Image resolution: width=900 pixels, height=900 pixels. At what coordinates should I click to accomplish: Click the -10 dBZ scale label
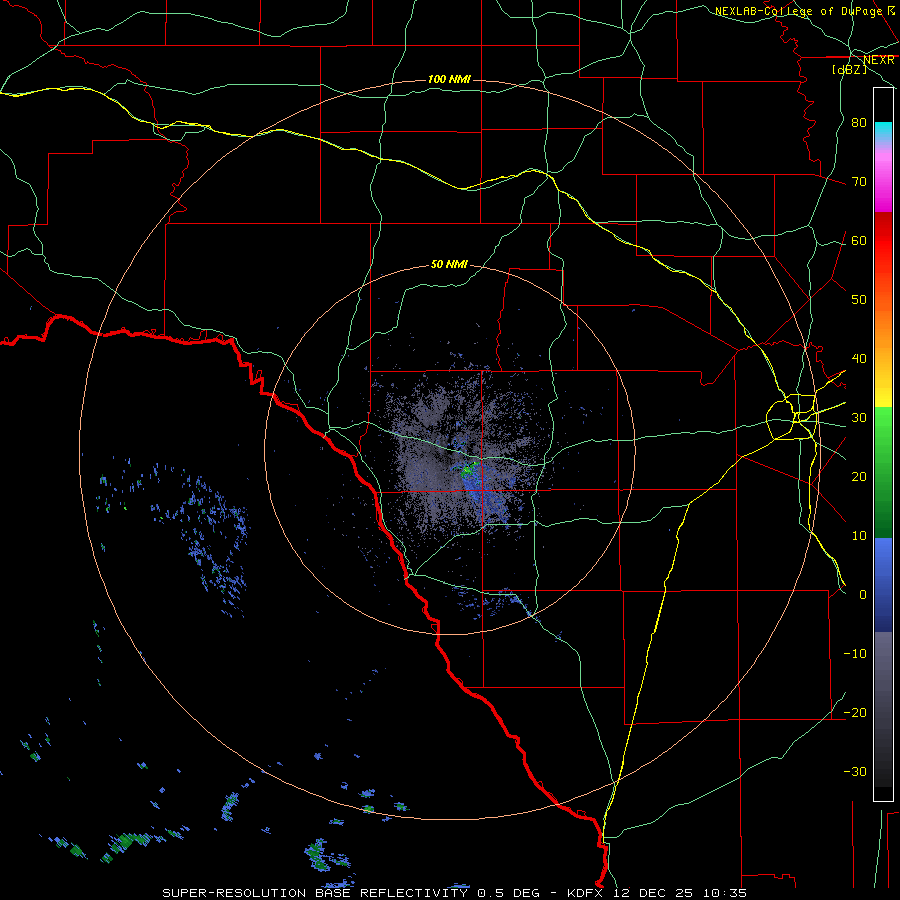(x=855, y=653)
